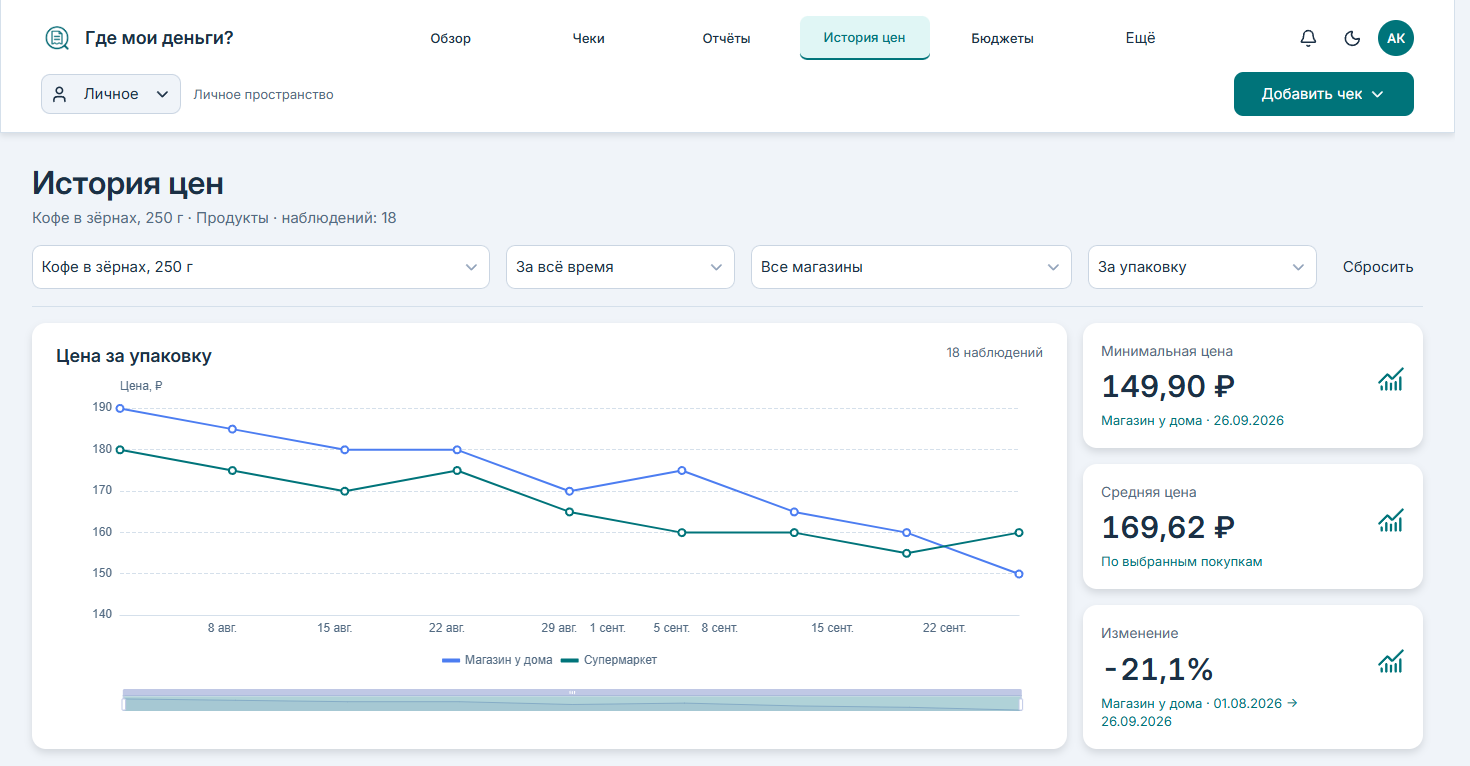Open the notifications bell
This screenshot has height=766, width=1470.
[x=1308, y=38]
